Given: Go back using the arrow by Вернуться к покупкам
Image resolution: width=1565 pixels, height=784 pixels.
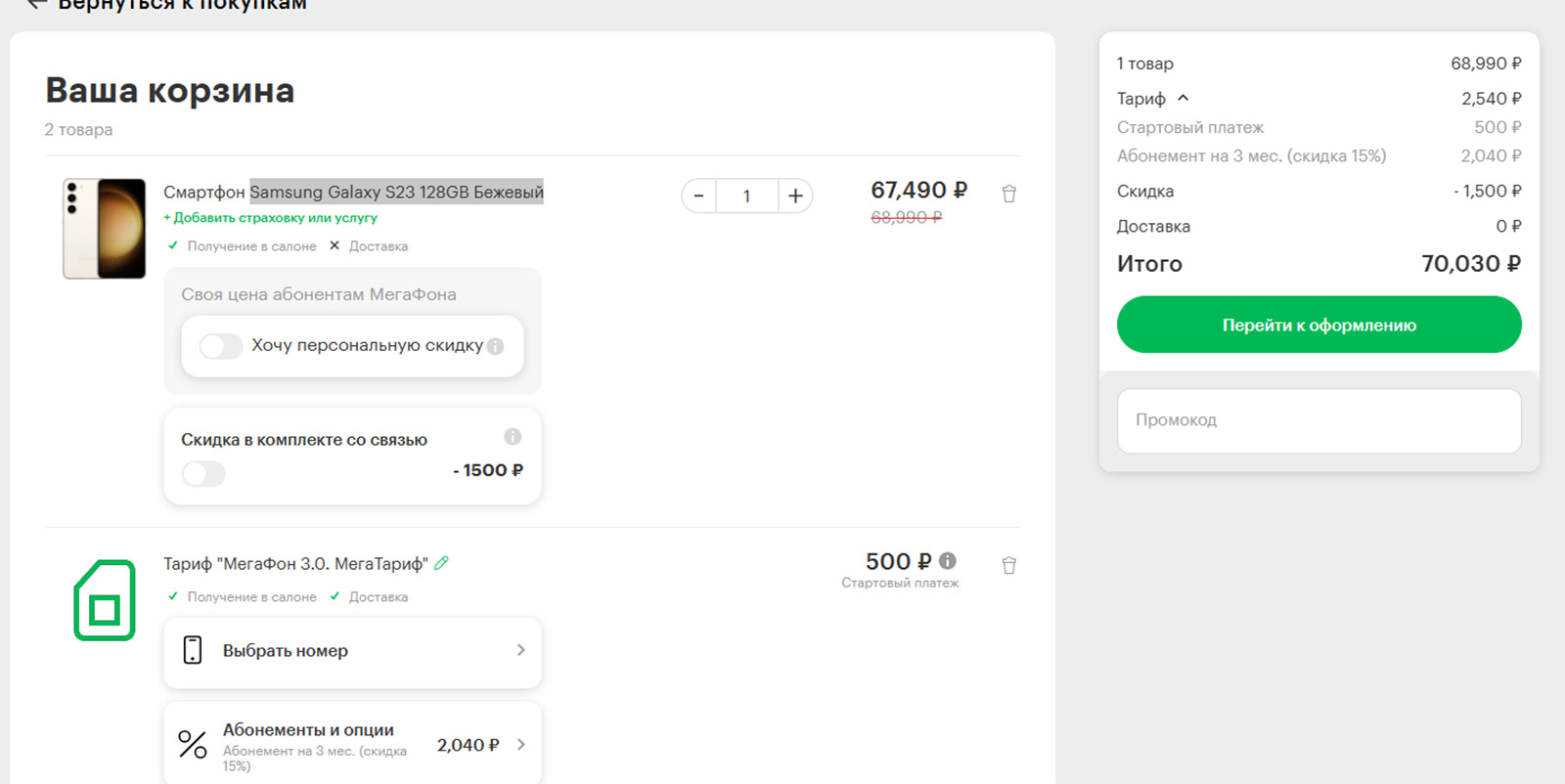Looking at the screenshot, I should (x=36, y=4).
